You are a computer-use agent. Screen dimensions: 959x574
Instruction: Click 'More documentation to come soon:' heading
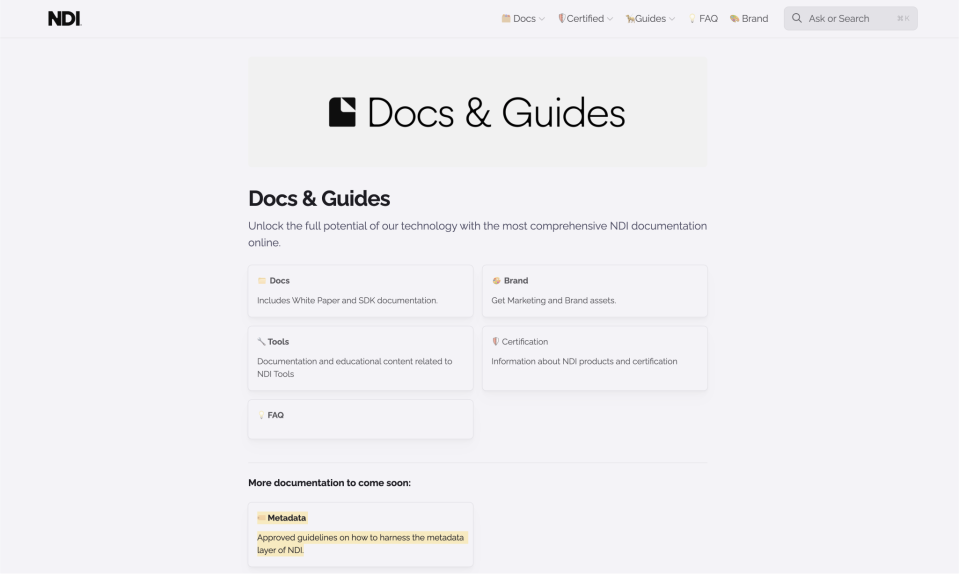click(x=329, y=483)
